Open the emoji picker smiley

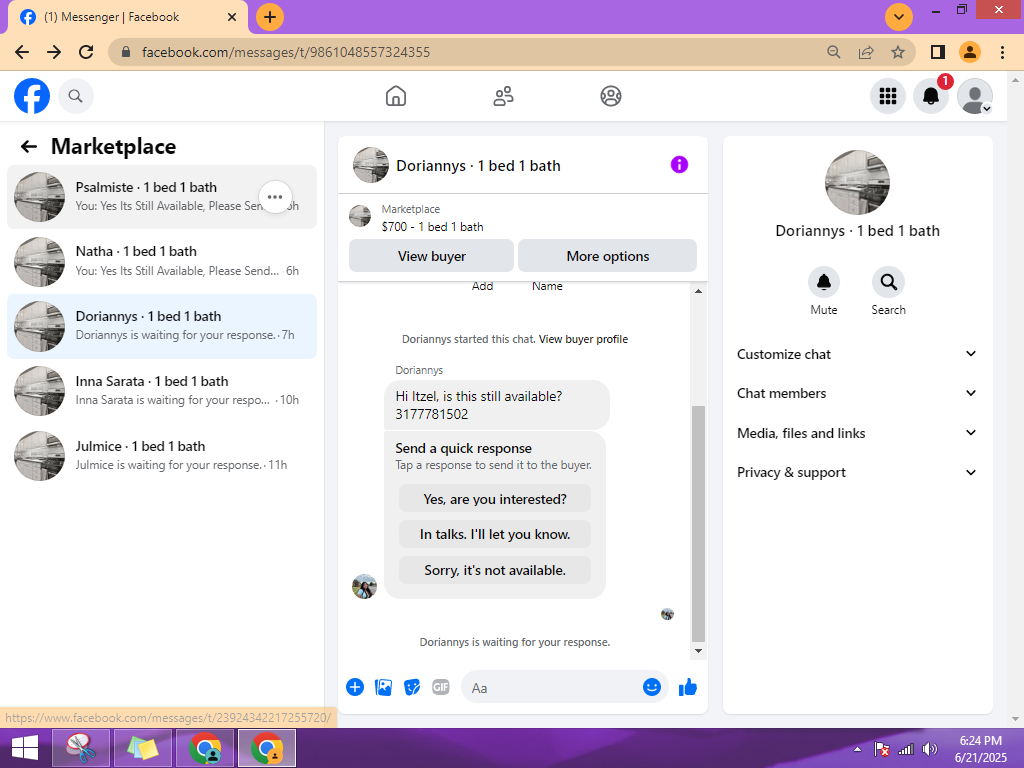[652, 687]
